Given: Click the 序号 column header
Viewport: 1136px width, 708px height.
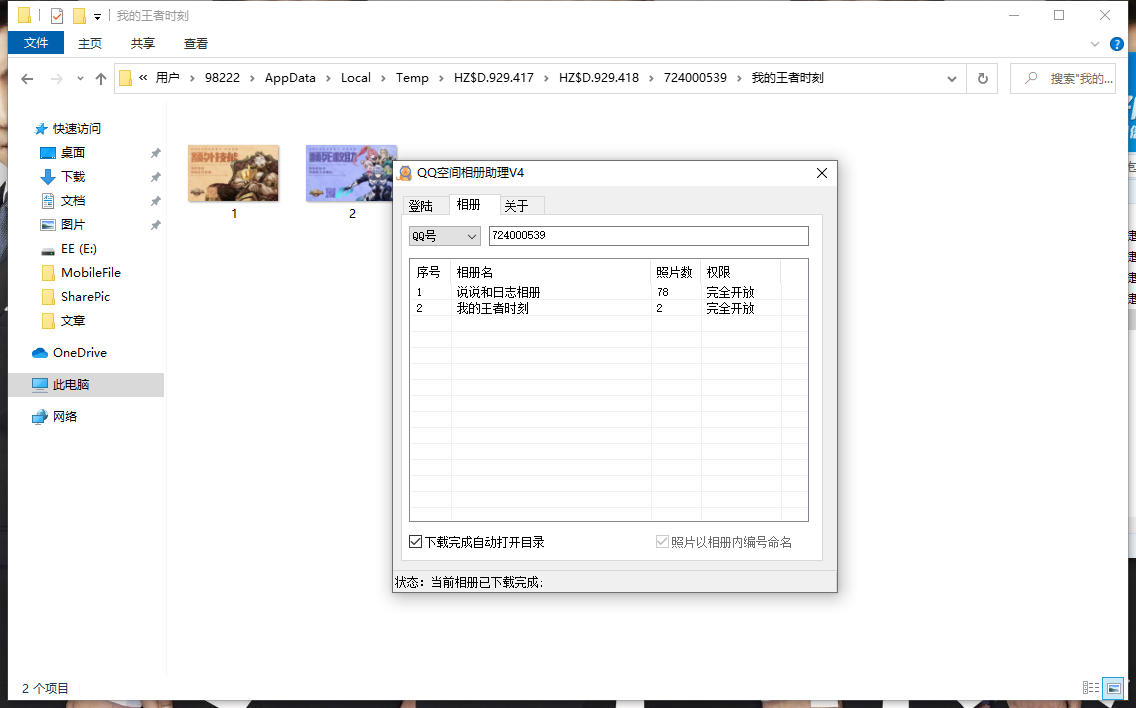Looking at the screenshot, I should click(x=431, y=272).
